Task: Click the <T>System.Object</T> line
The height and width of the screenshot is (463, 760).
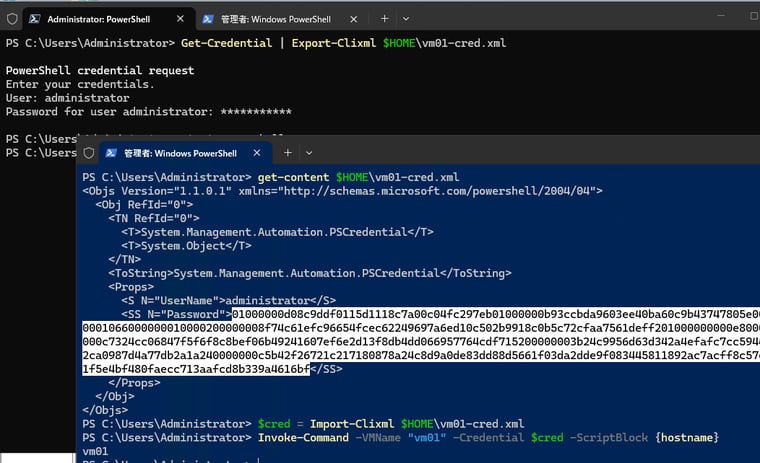Action: click(x=186, y=246)
